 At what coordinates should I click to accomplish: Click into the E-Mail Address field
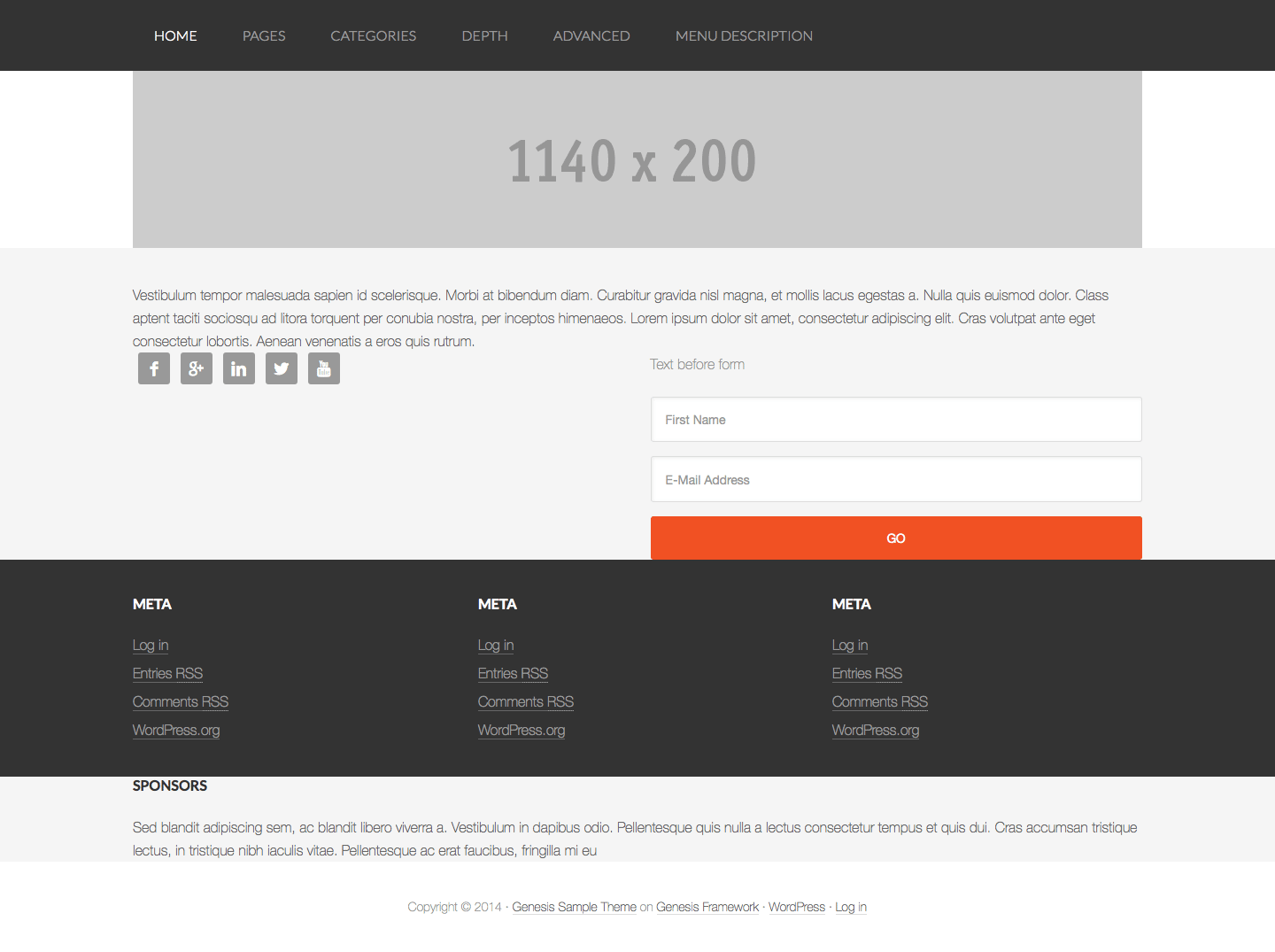[x=896, y=480]
